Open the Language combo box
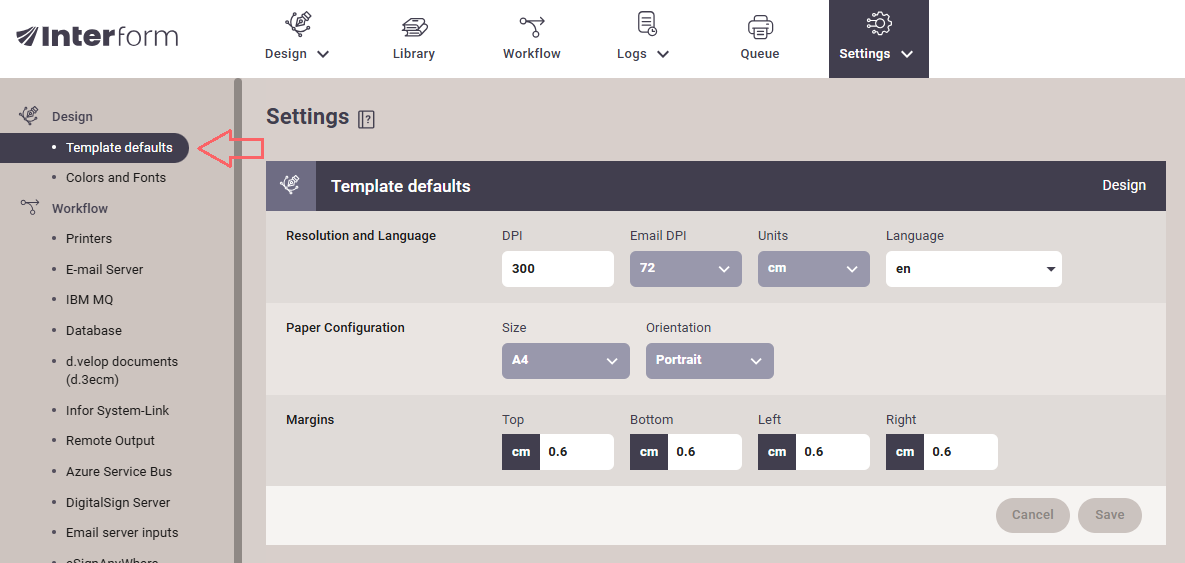The height and width of the screenshot is (563, 1185). click(973, 269)
